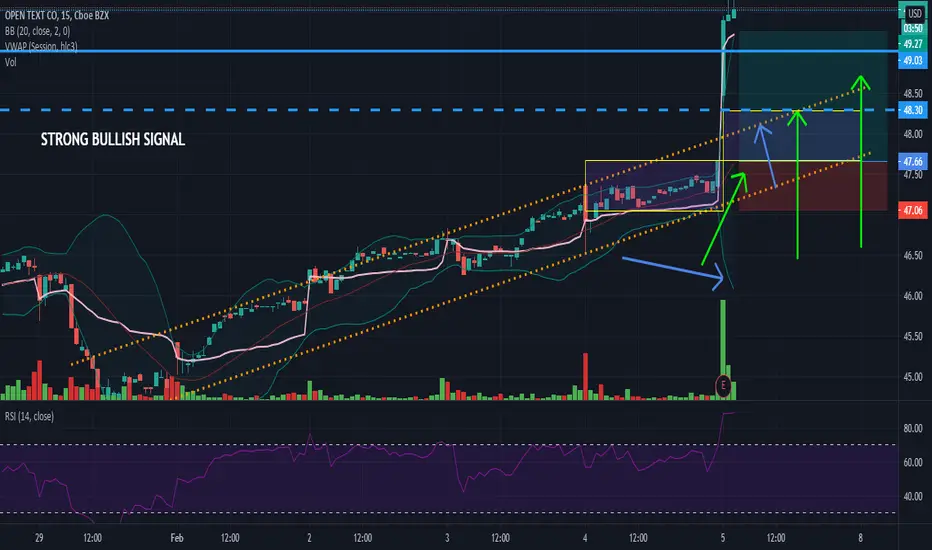Click the RSI 80.00 scale value

(x=913, y=428)
